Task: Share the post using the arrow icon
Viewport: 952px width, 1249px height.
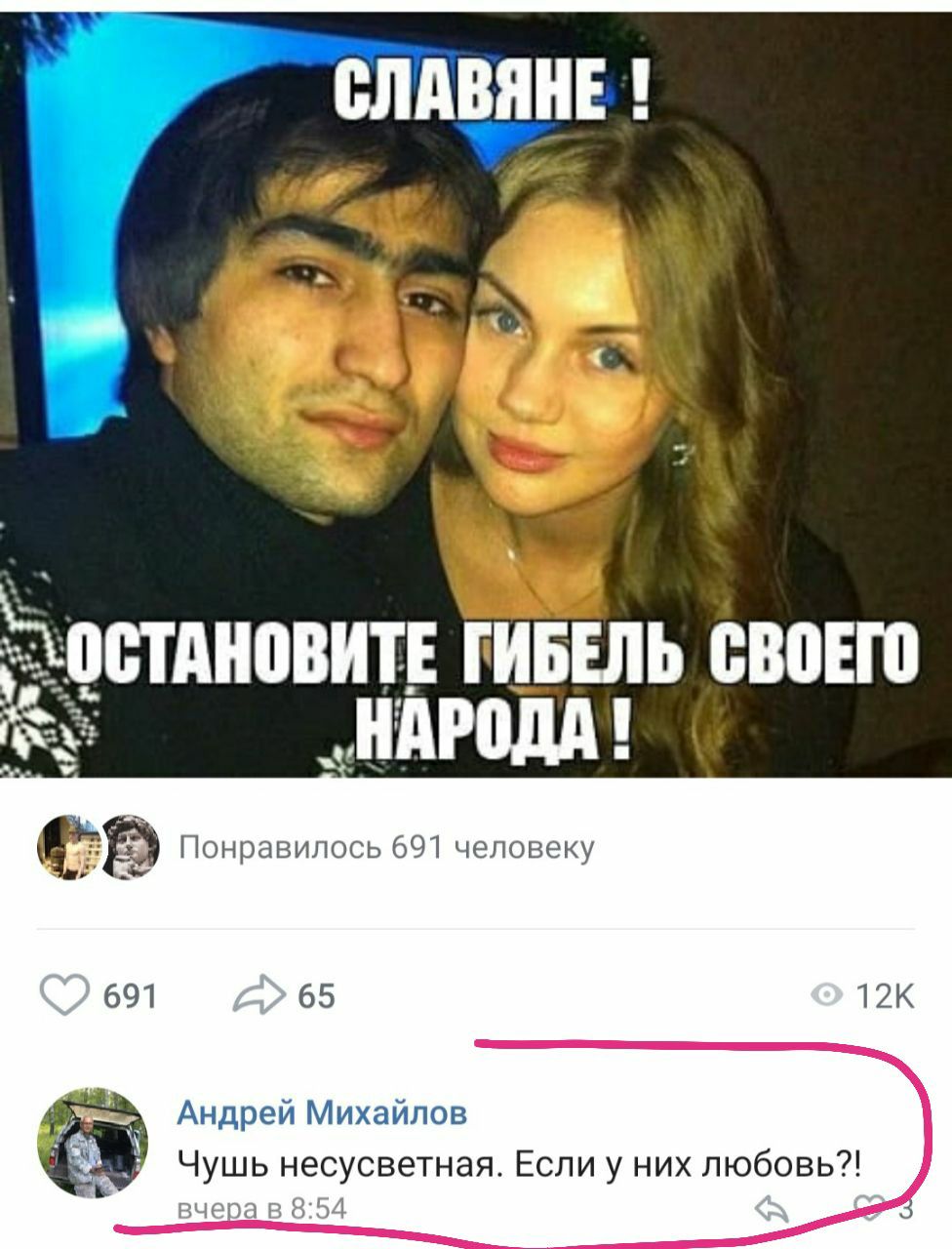Action: (x=258, y=994)
